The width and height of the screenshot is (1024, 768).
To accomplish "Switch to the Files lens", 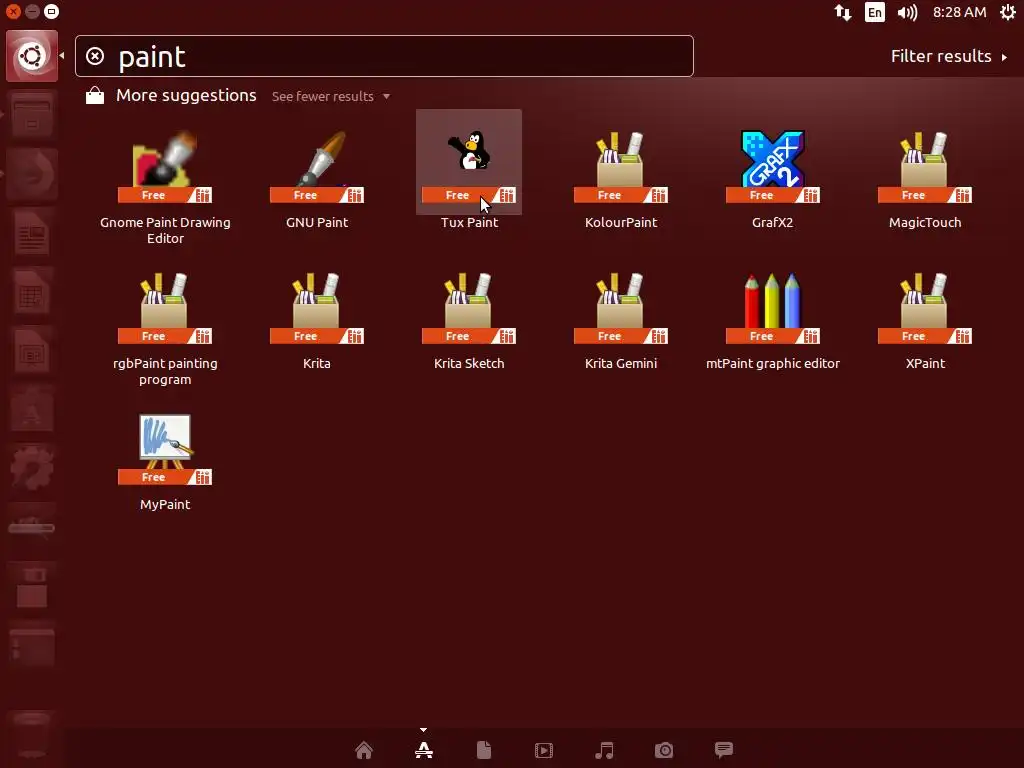I will (x=484, y=750).
